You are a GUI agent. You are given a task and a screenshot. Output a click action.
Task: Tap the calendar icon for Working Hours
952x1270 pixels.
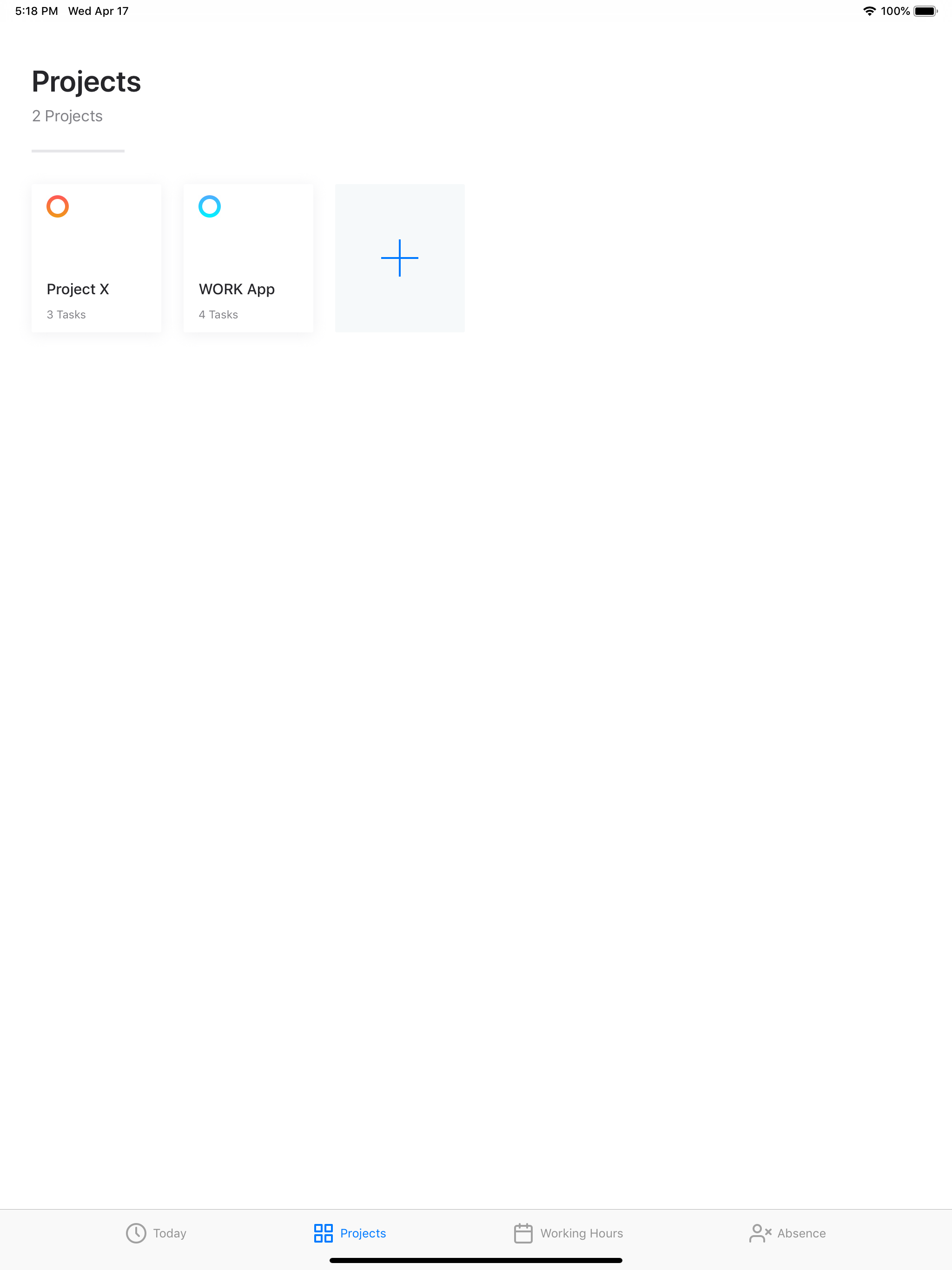click(x=523, y=1233)
